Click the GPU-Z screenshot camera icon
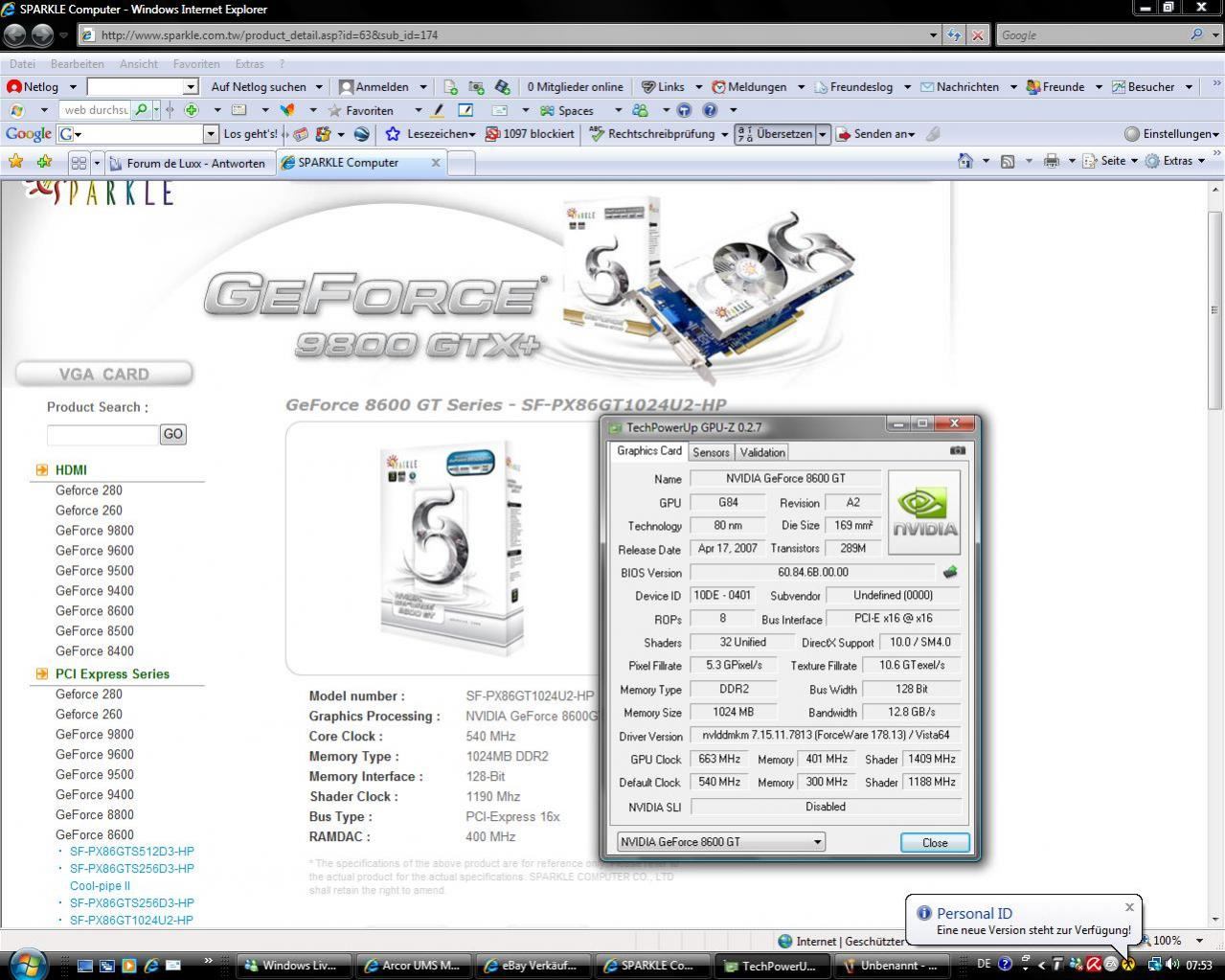 point(957,450)
